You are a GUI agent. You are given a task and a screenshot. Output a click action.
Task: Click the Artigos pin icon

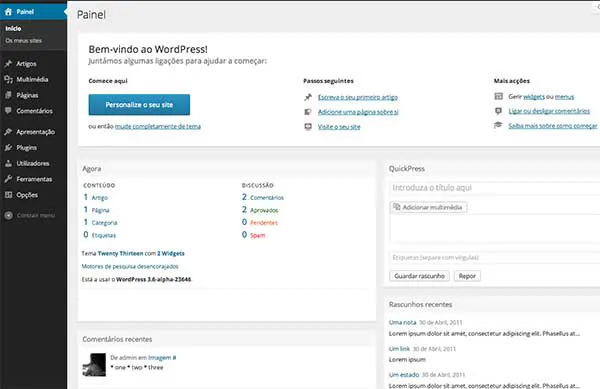[x=8, y=63]
